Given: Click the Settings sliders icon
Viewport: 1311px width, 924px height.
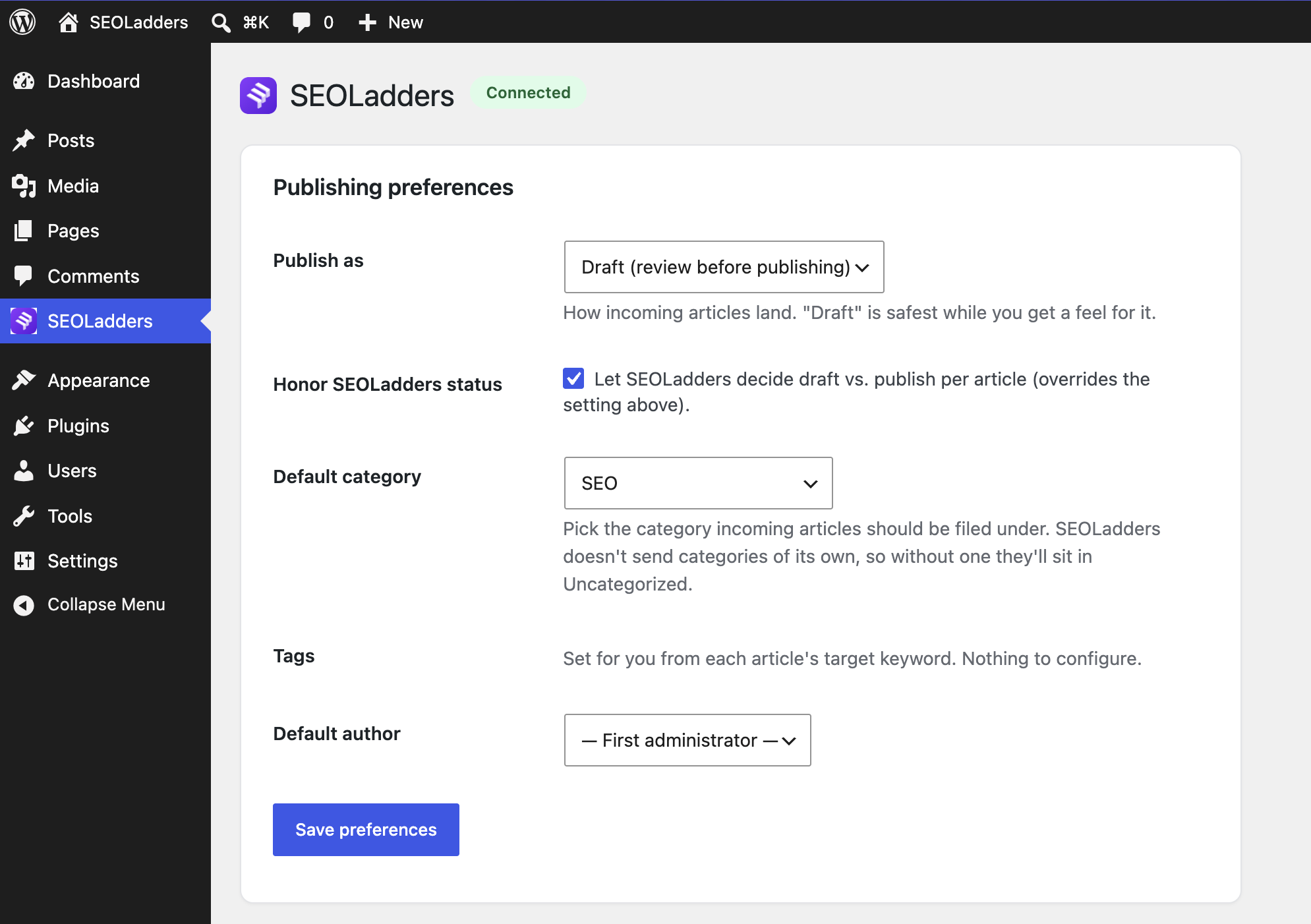Looking at the screenshot, I should [24, 561].
